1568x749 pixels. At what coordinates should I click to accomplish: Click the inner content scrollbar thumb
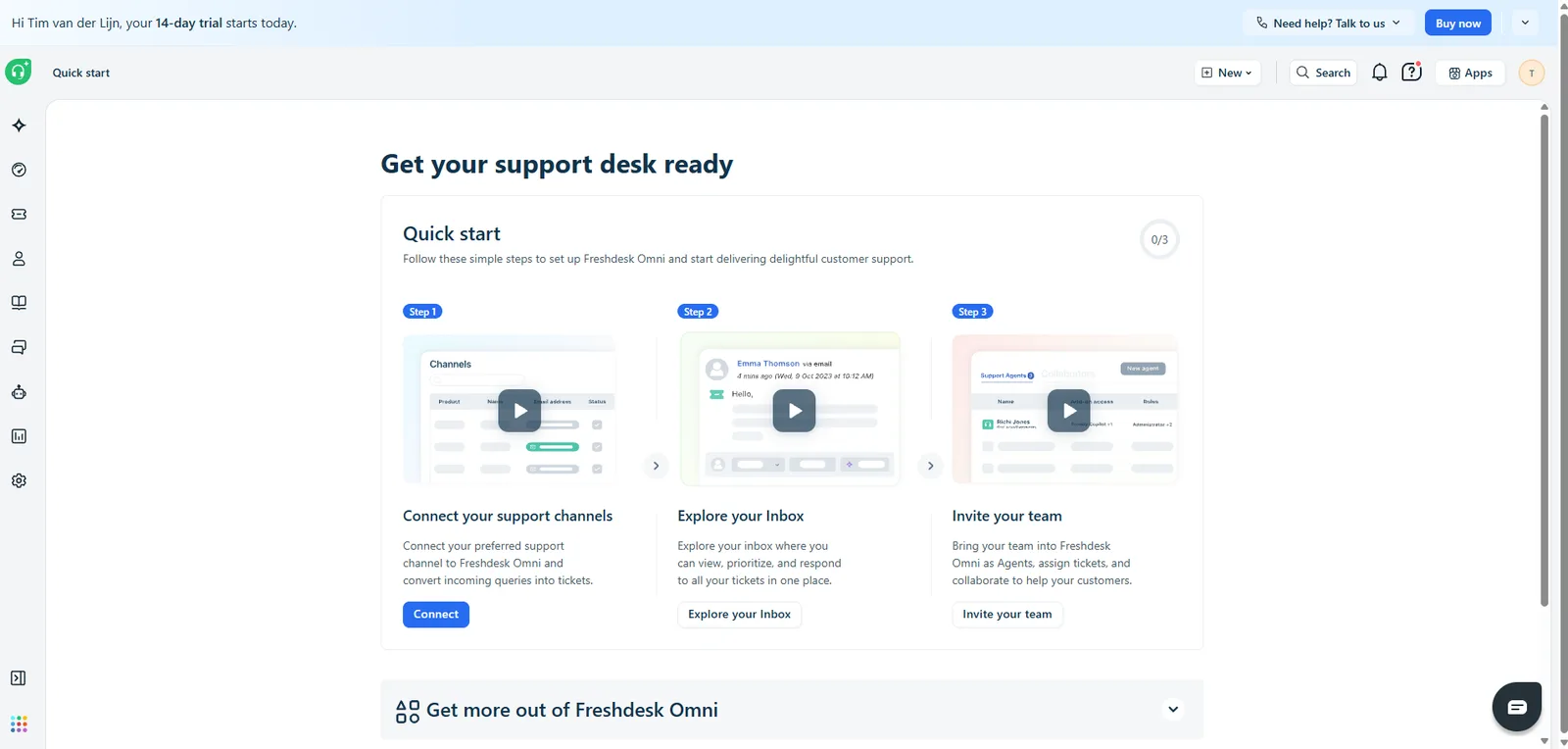[x=1543, y=360]
